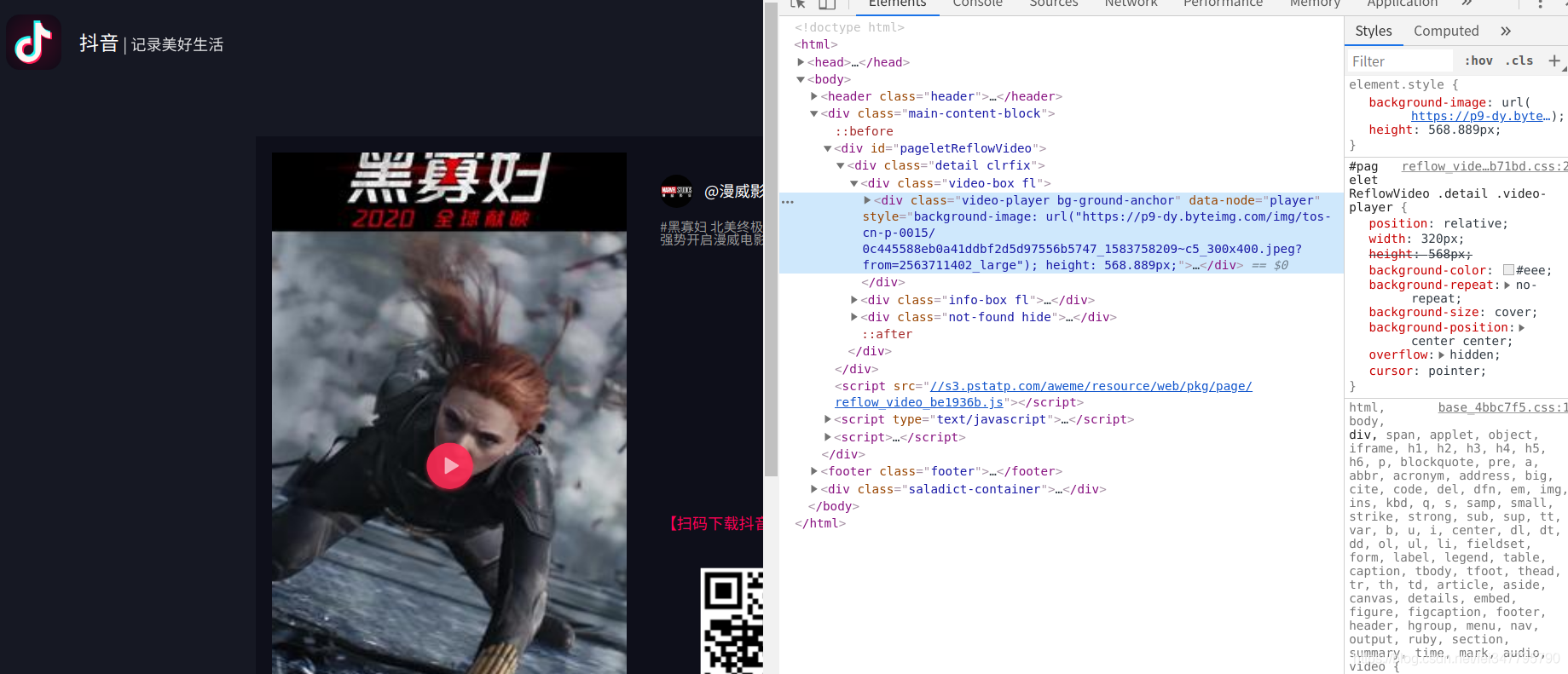
Task: Click the Douyin logo icon
Action: click(x=33, y=42)
